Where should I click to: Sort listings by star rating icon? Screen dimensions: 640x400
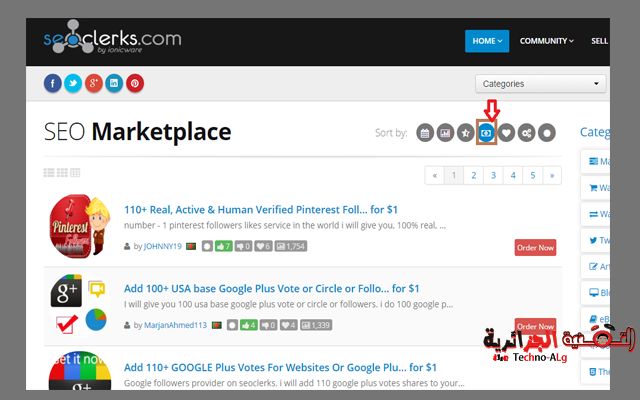tap(466, 133)
